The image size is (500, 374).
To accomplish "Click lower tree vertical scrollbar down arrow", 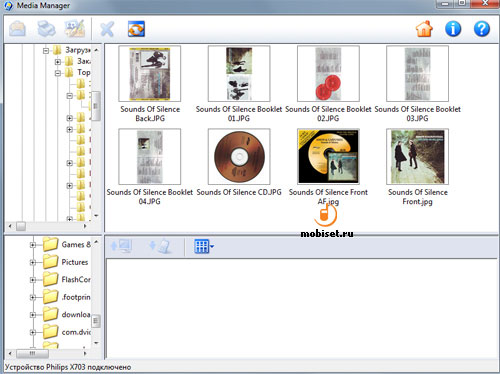I will tap(96, 343).
